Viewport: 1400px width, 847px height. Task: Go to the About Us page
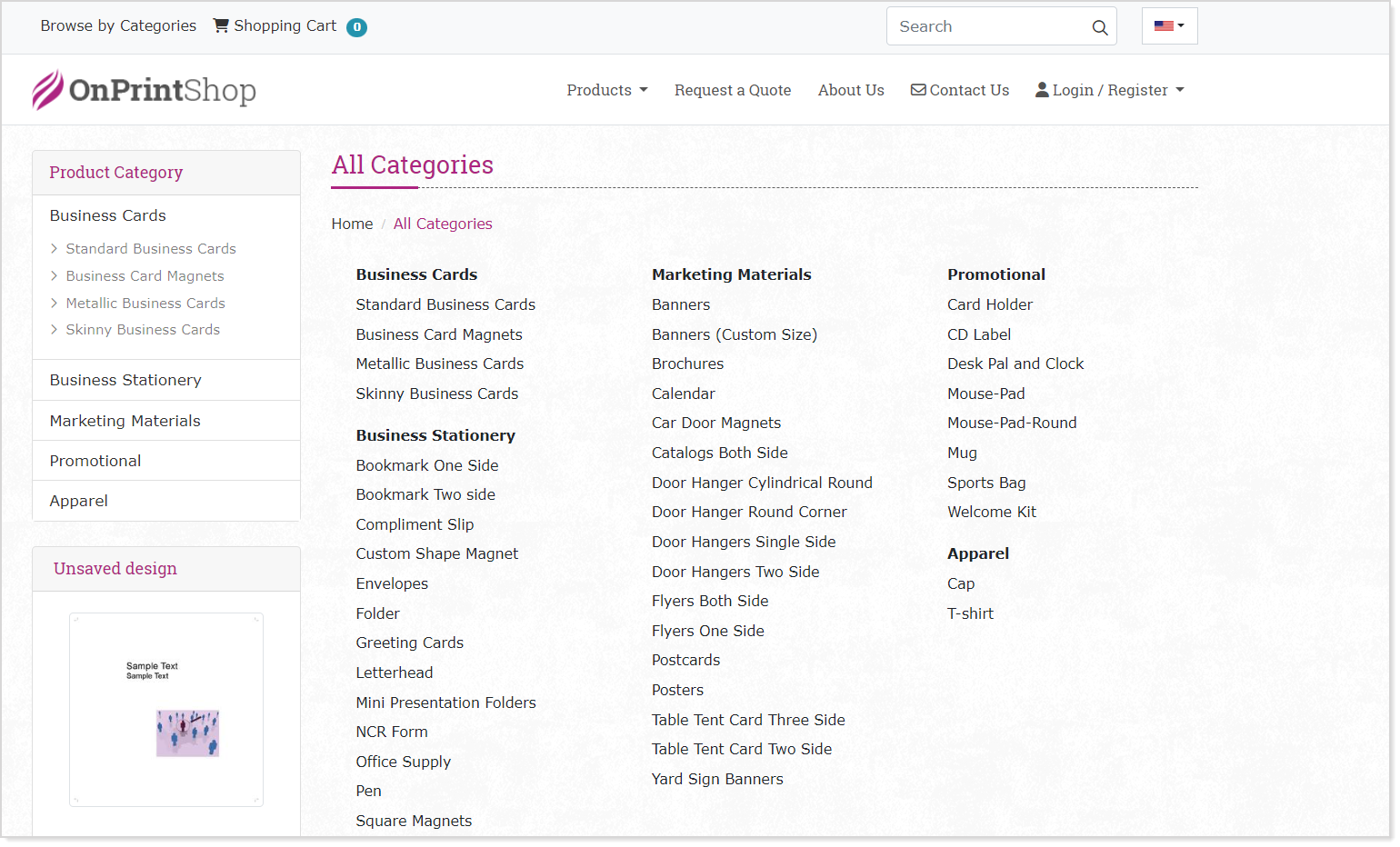[850, 90]
